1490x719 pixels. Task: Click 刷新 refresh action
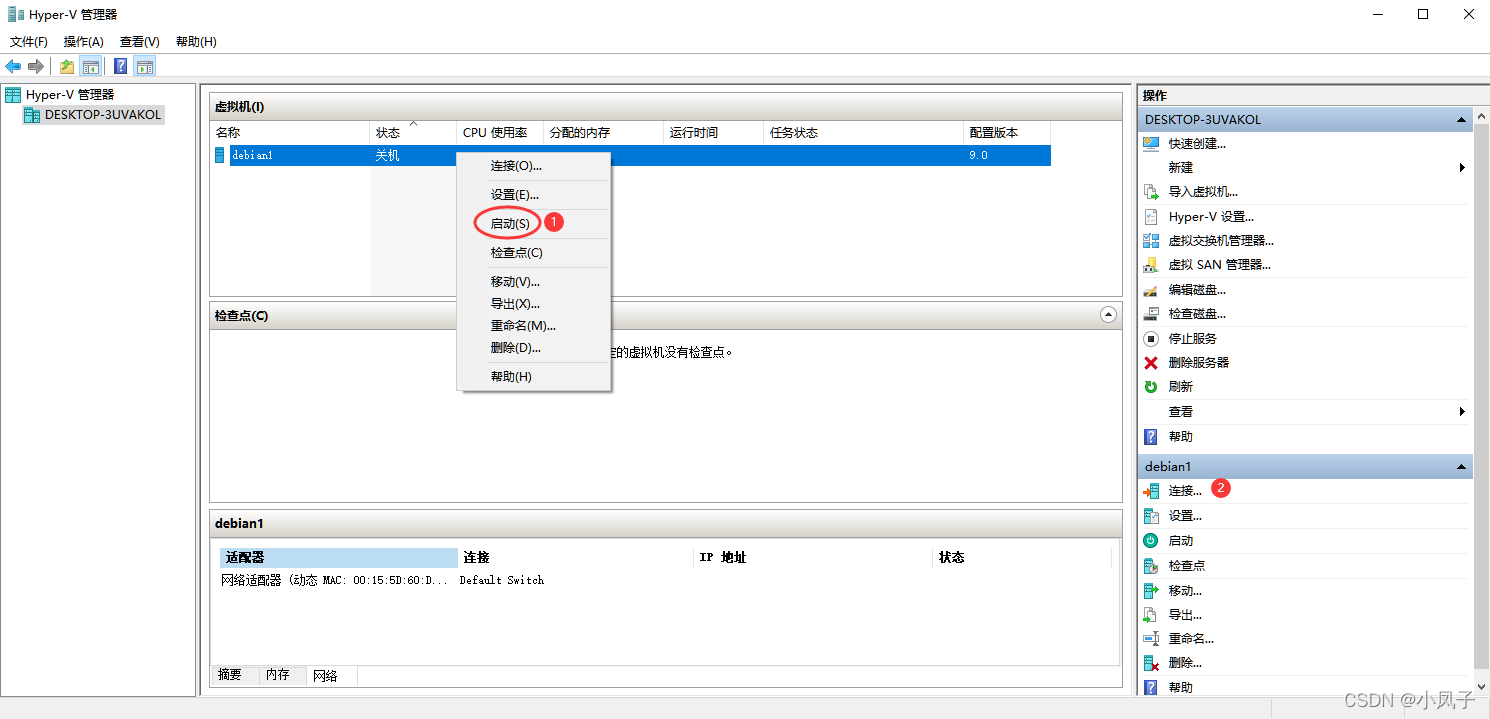[1181, 387]
